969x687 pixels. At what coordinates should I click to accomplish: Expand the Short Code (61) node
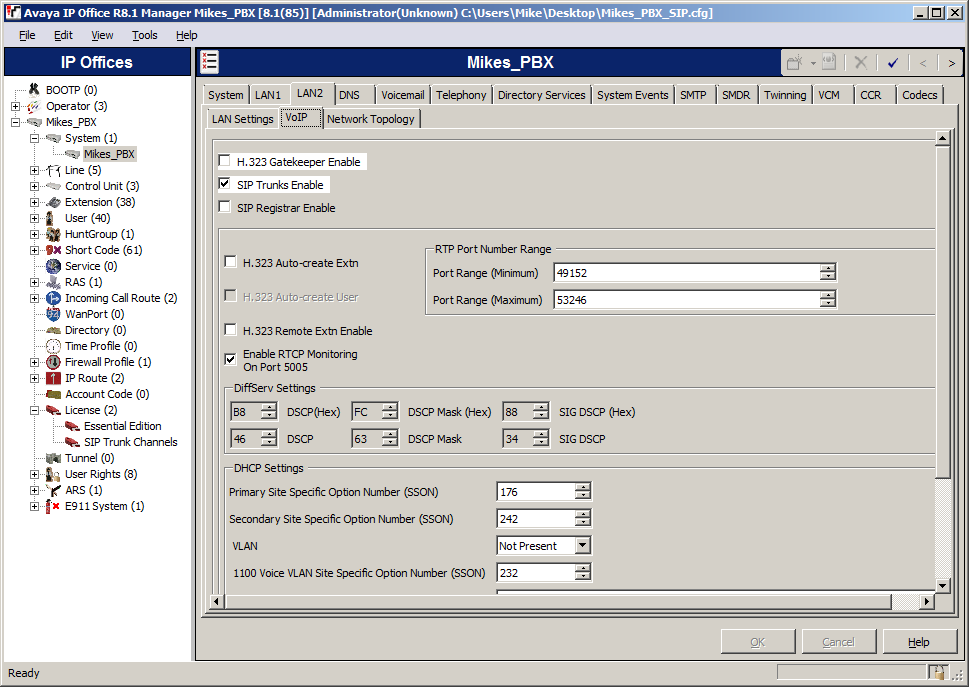pos(35,250)
